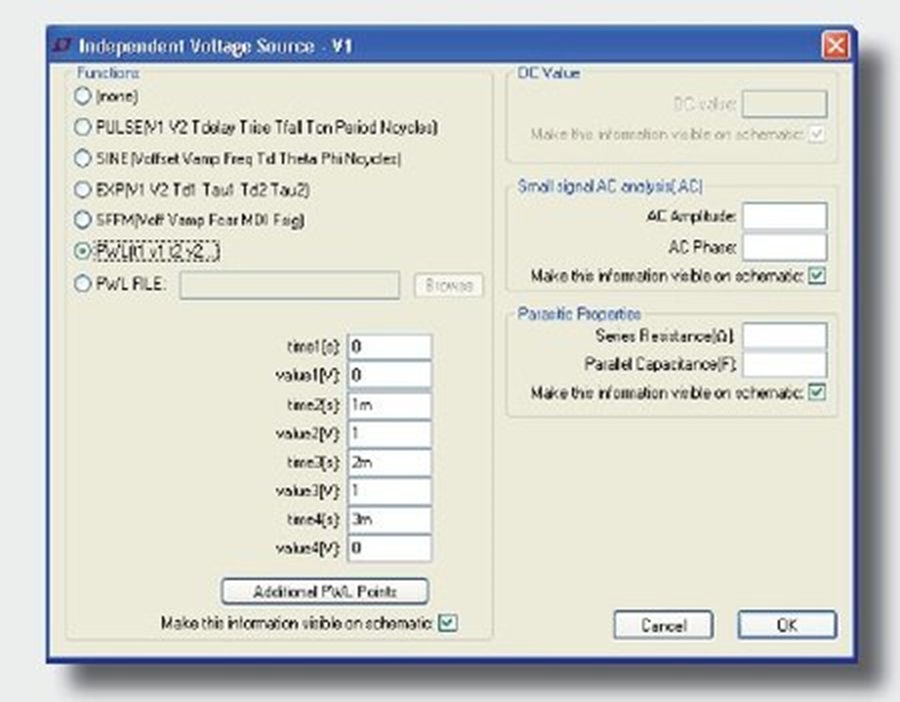Uncheck the PWL information visible on schematic checkbox

(x=446, y=625)
